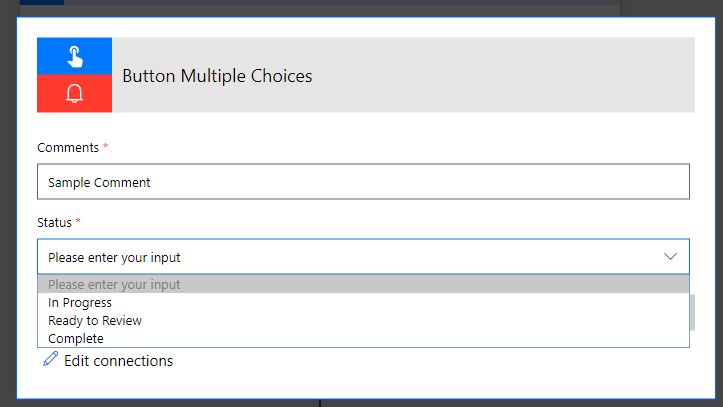Screen dimensions: 723x407
Task: Click empty gray area of header bar
Action: pyautogui.click(x=500, y=76)
